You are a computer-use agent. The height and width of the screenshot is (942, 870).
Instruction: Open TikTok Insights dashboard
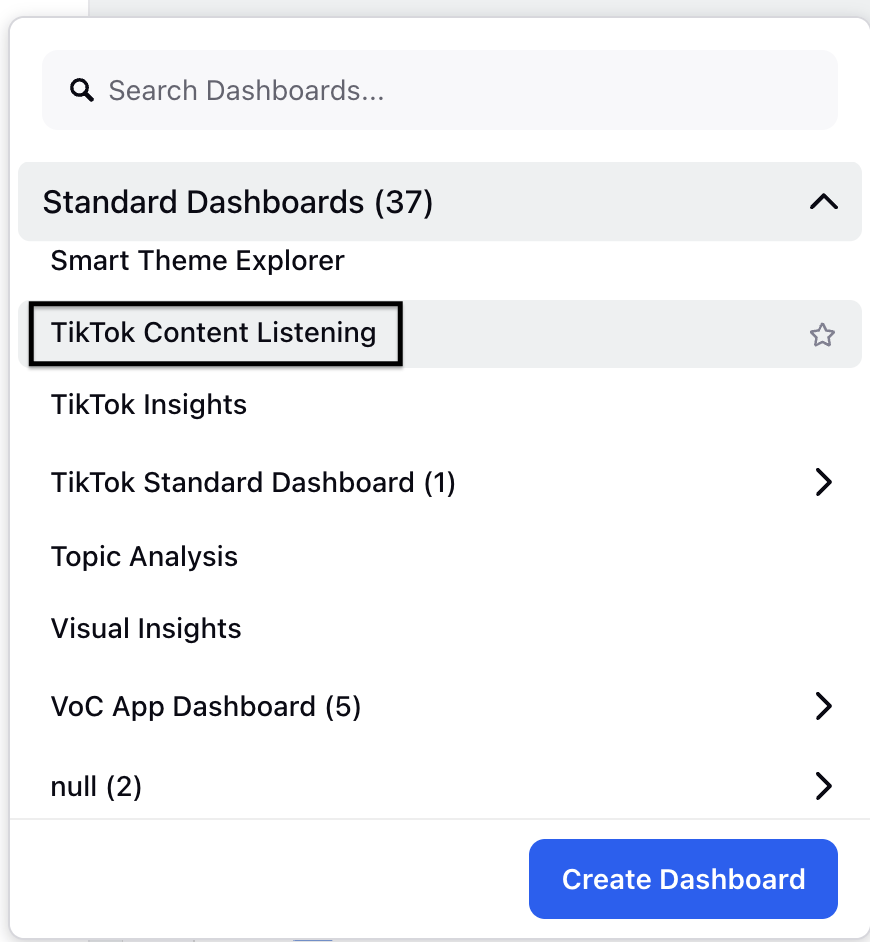(148, 404)
